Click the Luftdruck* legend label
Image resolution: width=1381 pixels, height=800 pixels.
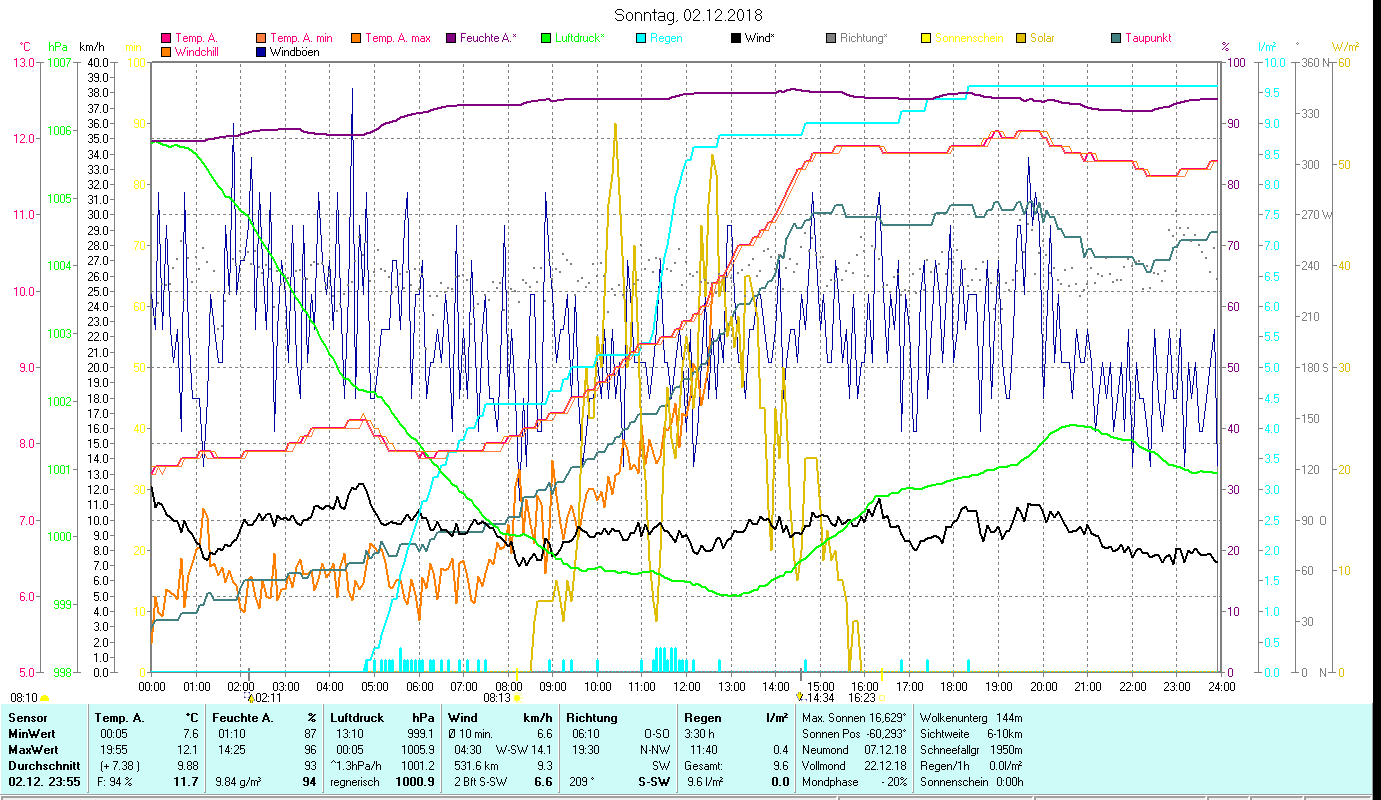tap(580, 39)
